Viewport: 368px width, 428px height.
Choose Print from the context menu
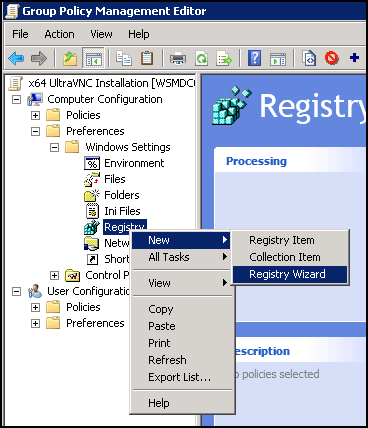tap(181, 343)
